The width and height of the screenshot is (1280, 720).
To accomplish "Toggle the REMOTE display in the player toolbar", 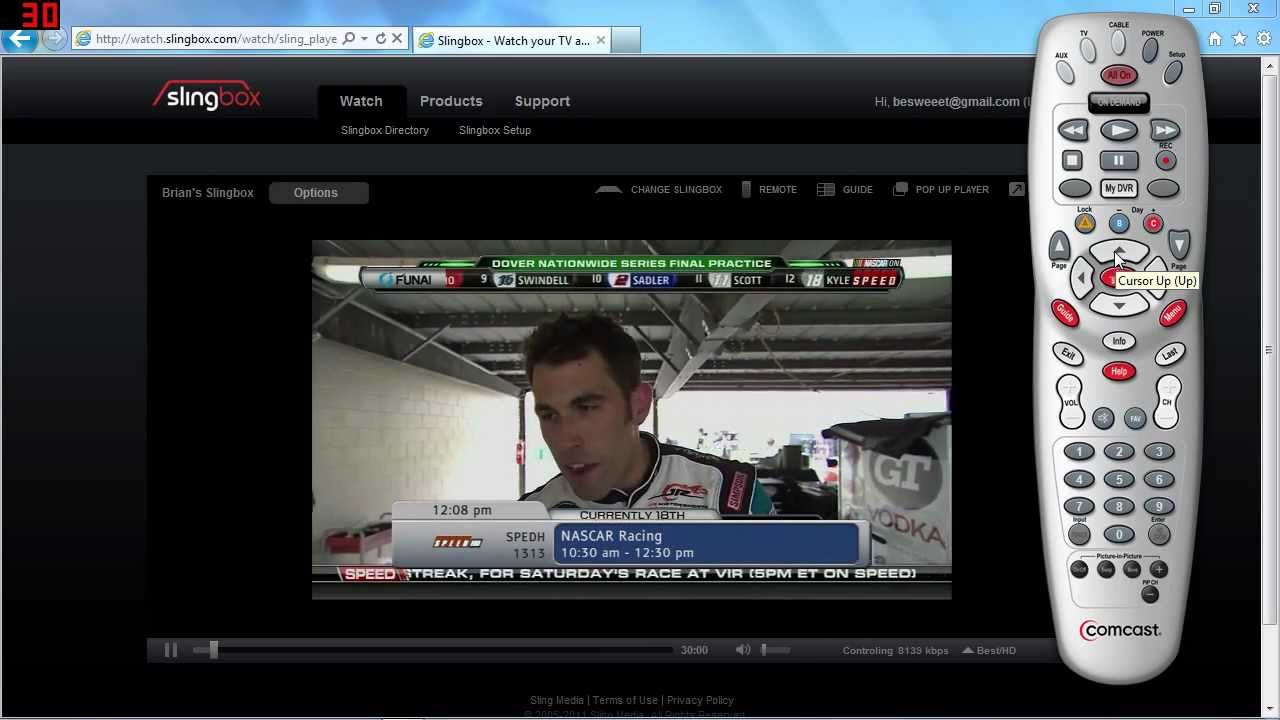I will point(769,189).
